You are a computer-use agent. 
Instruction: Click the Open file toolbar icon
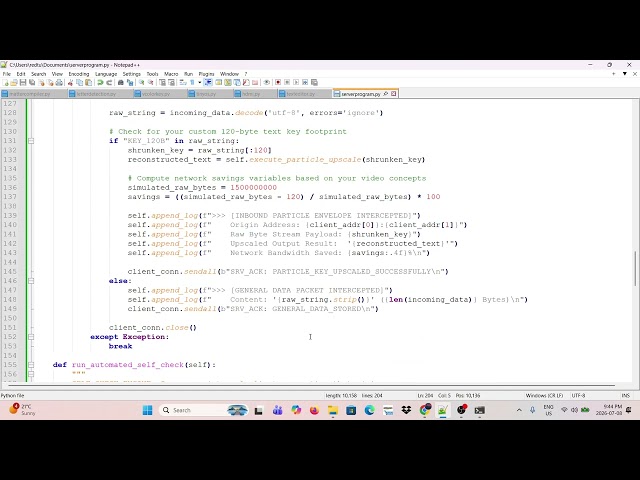click(13, 82)
